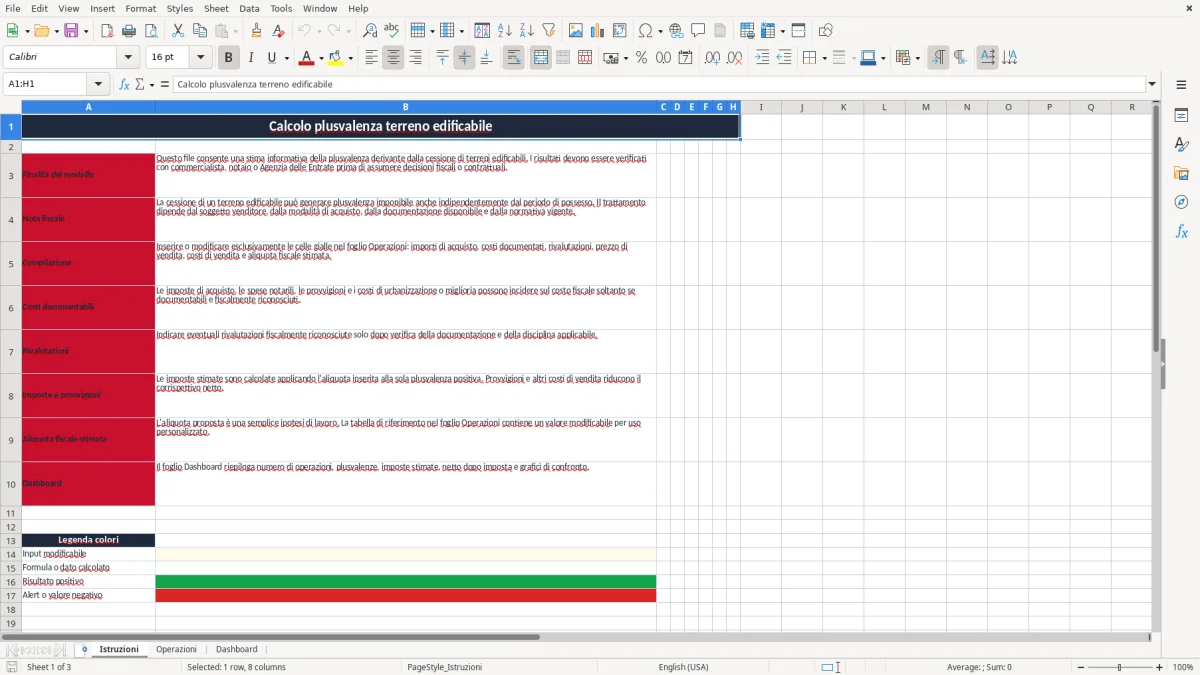The width and height of the screenshot is (1200, 675).
Task: Add a decimal place
Action: pos(712,58)
